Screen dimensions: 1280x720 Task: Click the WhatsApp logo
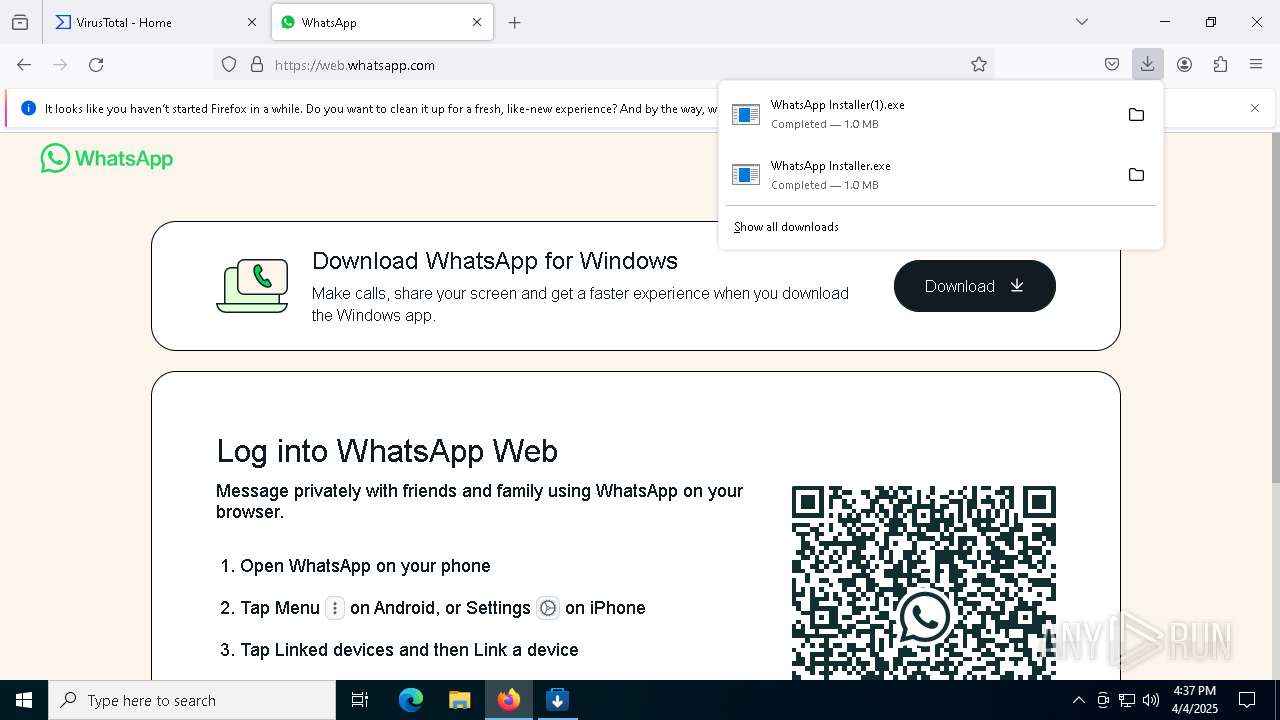[x=107, y=158]
